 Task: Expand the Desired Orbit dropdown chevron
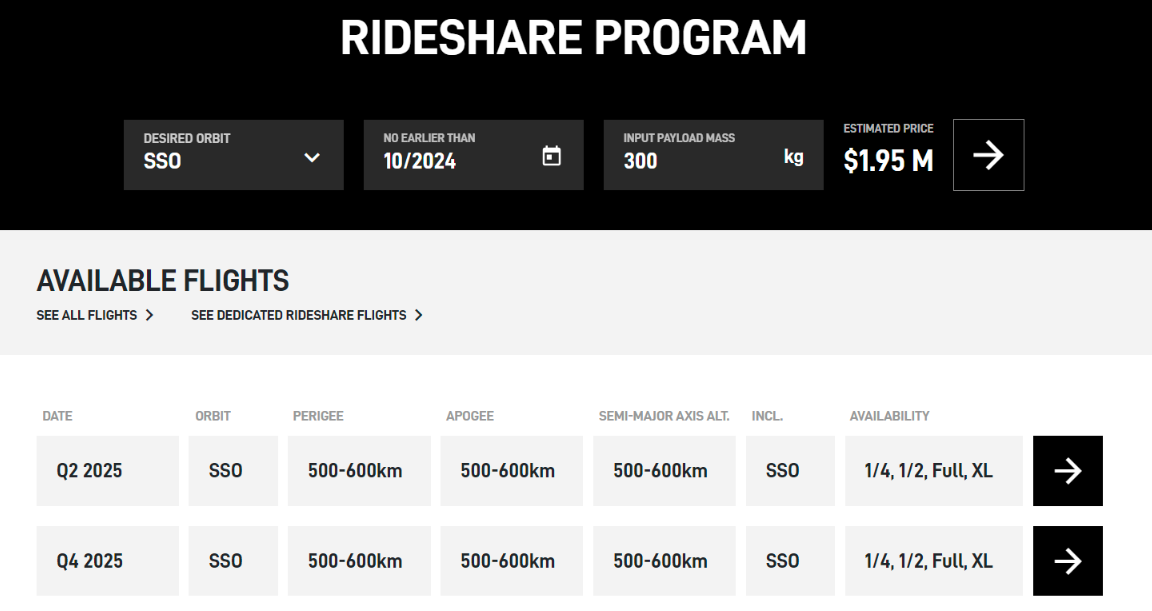coord(312,157)
